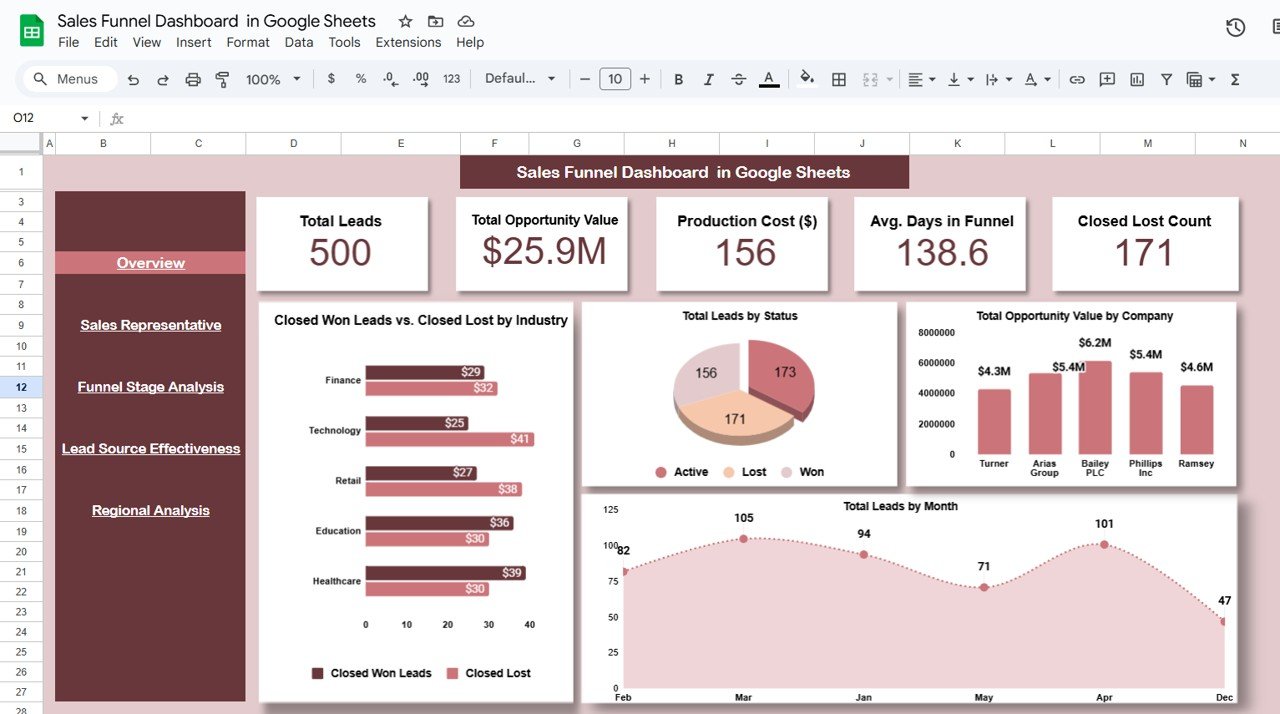The image size is (1280, 714).
Task: Toggle bold formatting
Action: [x=679, y=80]
